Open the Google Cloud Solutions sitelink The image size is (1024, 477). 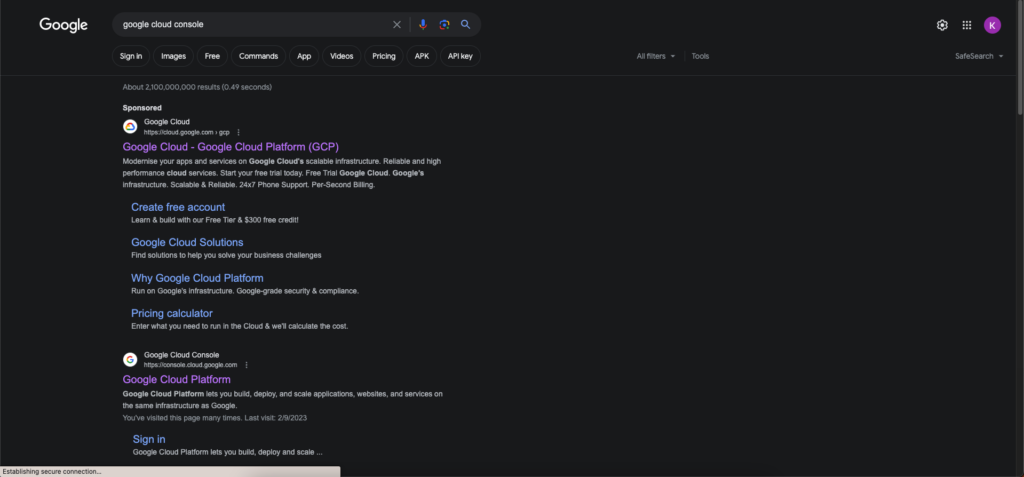[187, 242]
